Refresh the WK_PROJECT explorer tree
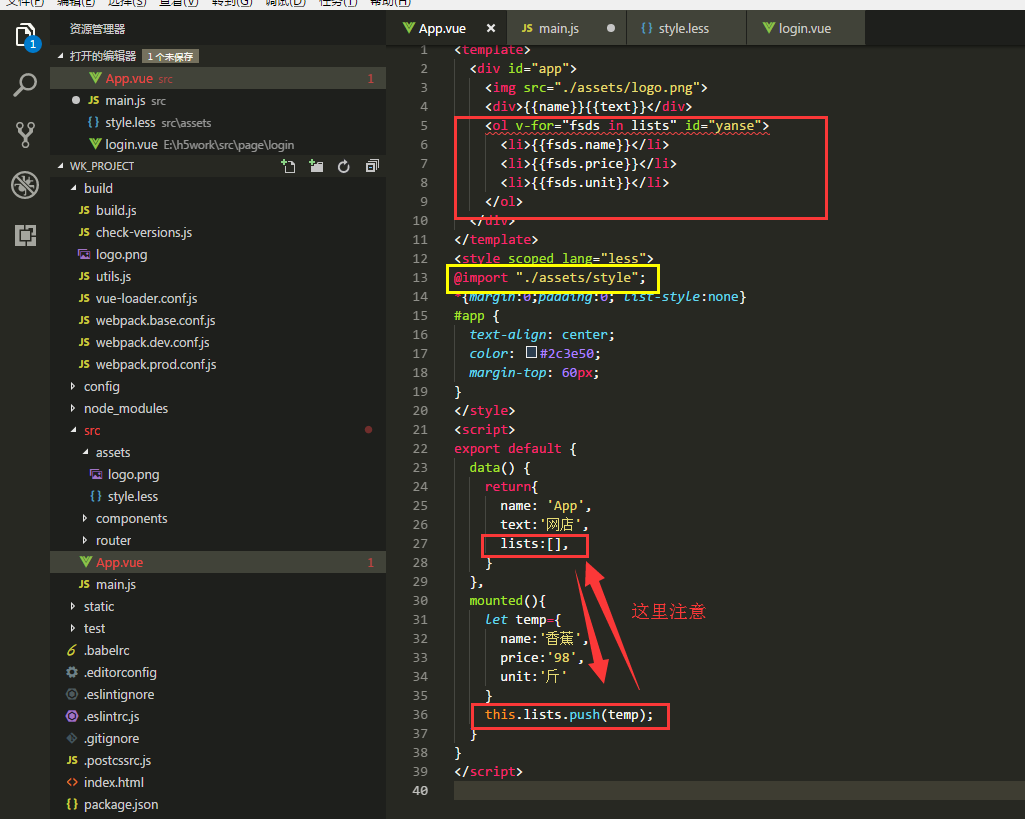The width and height of the screenshot is (1025, 819). [344, 166]
